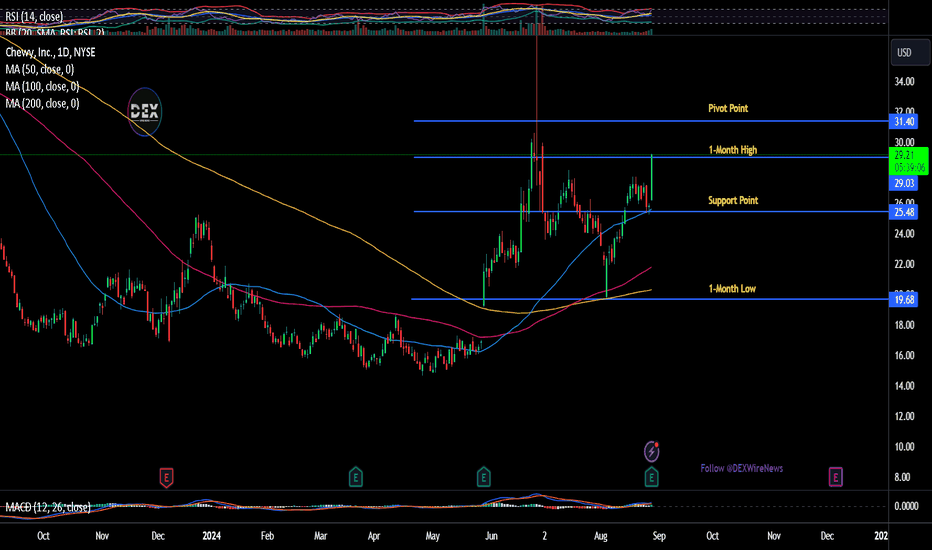Click the 14.00 price axis label

[x=904, y=385]
